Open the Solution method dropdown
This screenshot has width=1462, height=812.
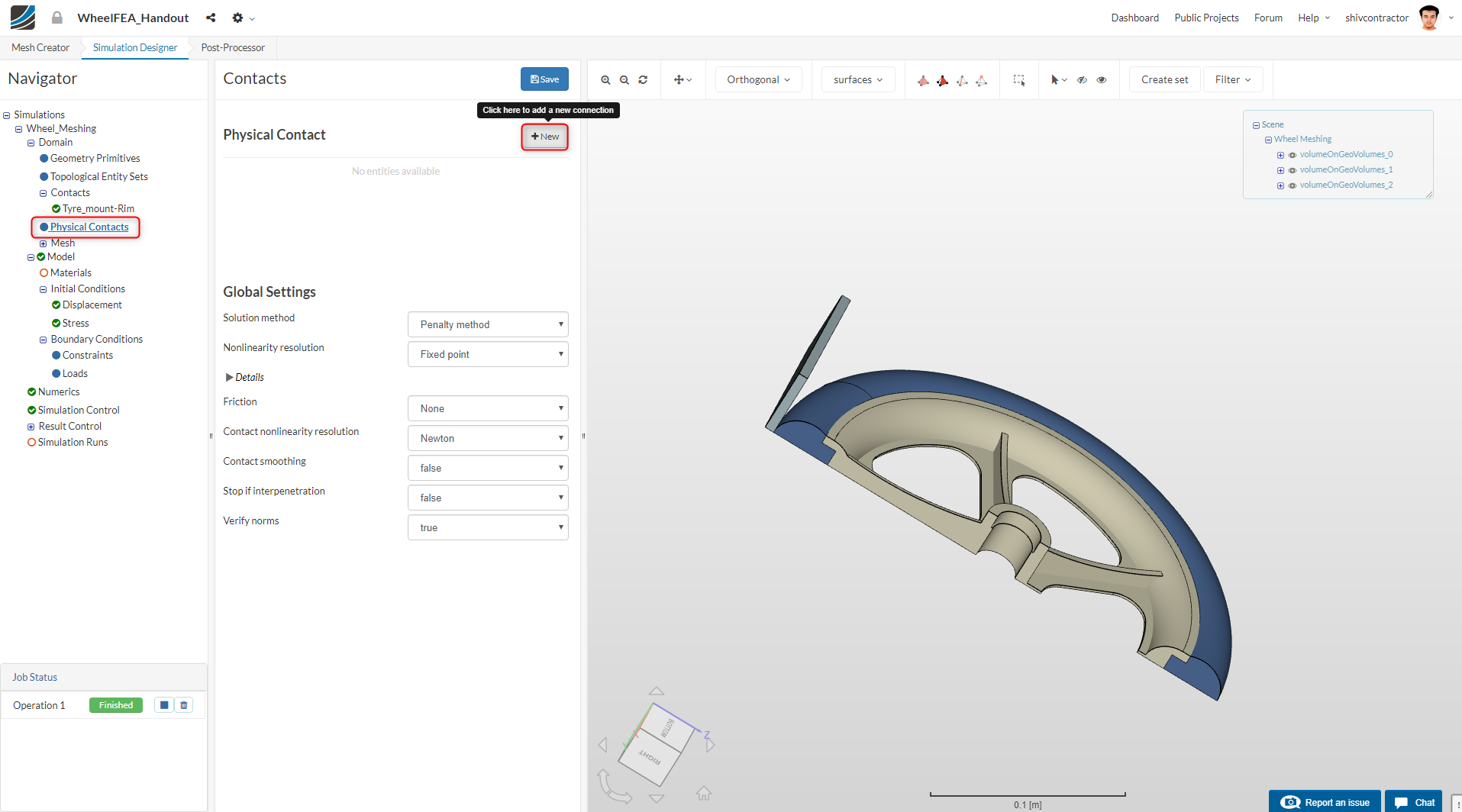488,324
